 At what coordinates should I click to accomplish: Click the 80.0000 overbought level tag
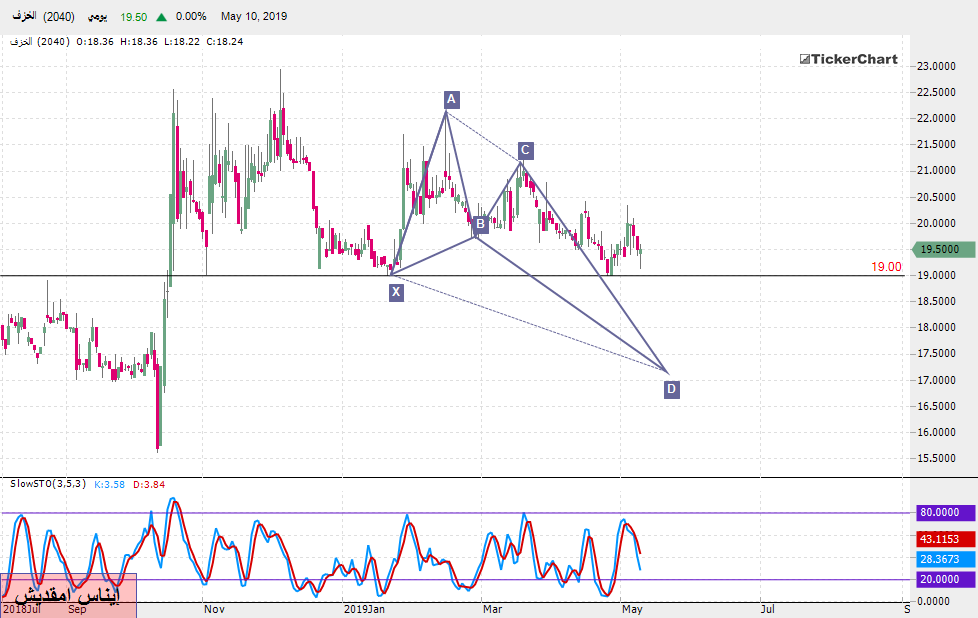click(x=942, y=513)
